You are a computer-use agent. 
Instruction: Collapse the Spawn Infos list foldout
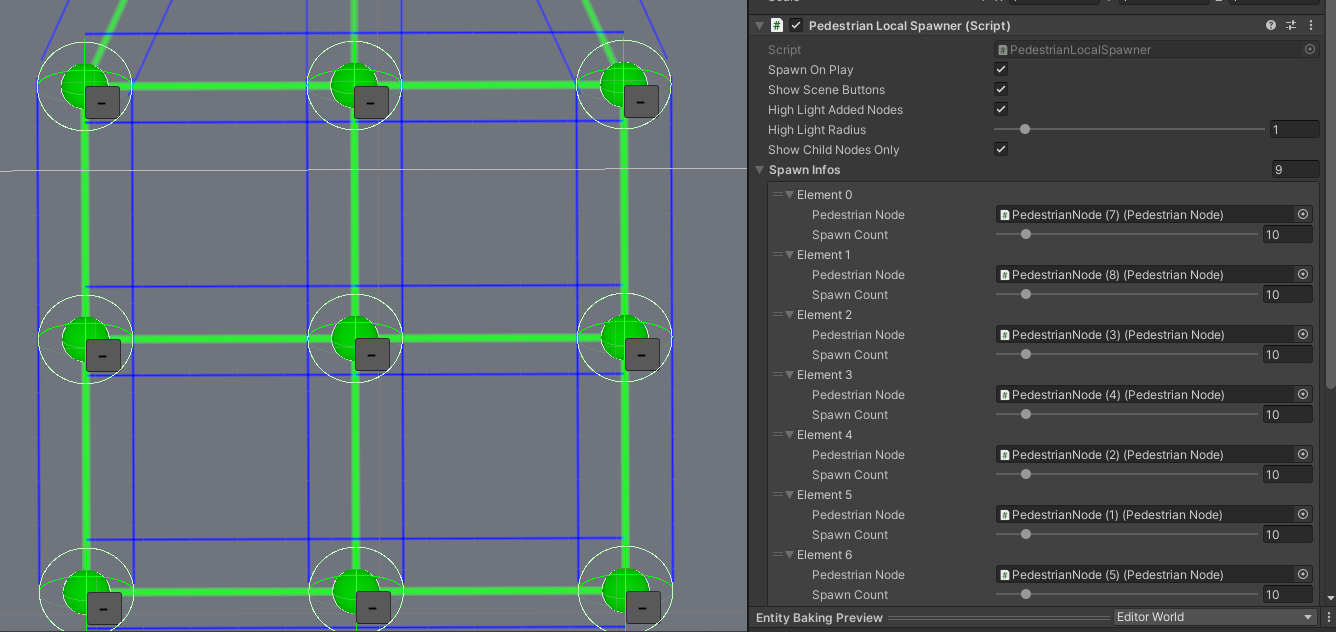pos(760,170)
